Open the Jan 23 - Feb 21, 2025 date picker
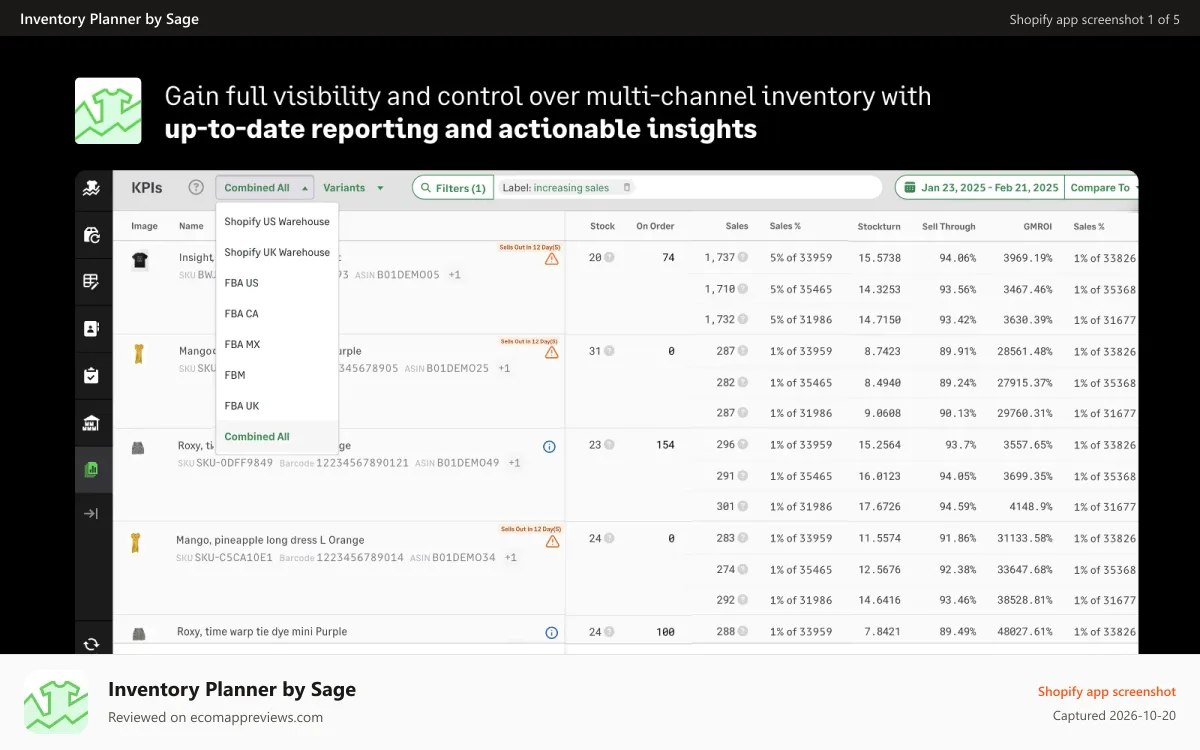This screenshot has height=750, width=1200. [x=980, y=187]
